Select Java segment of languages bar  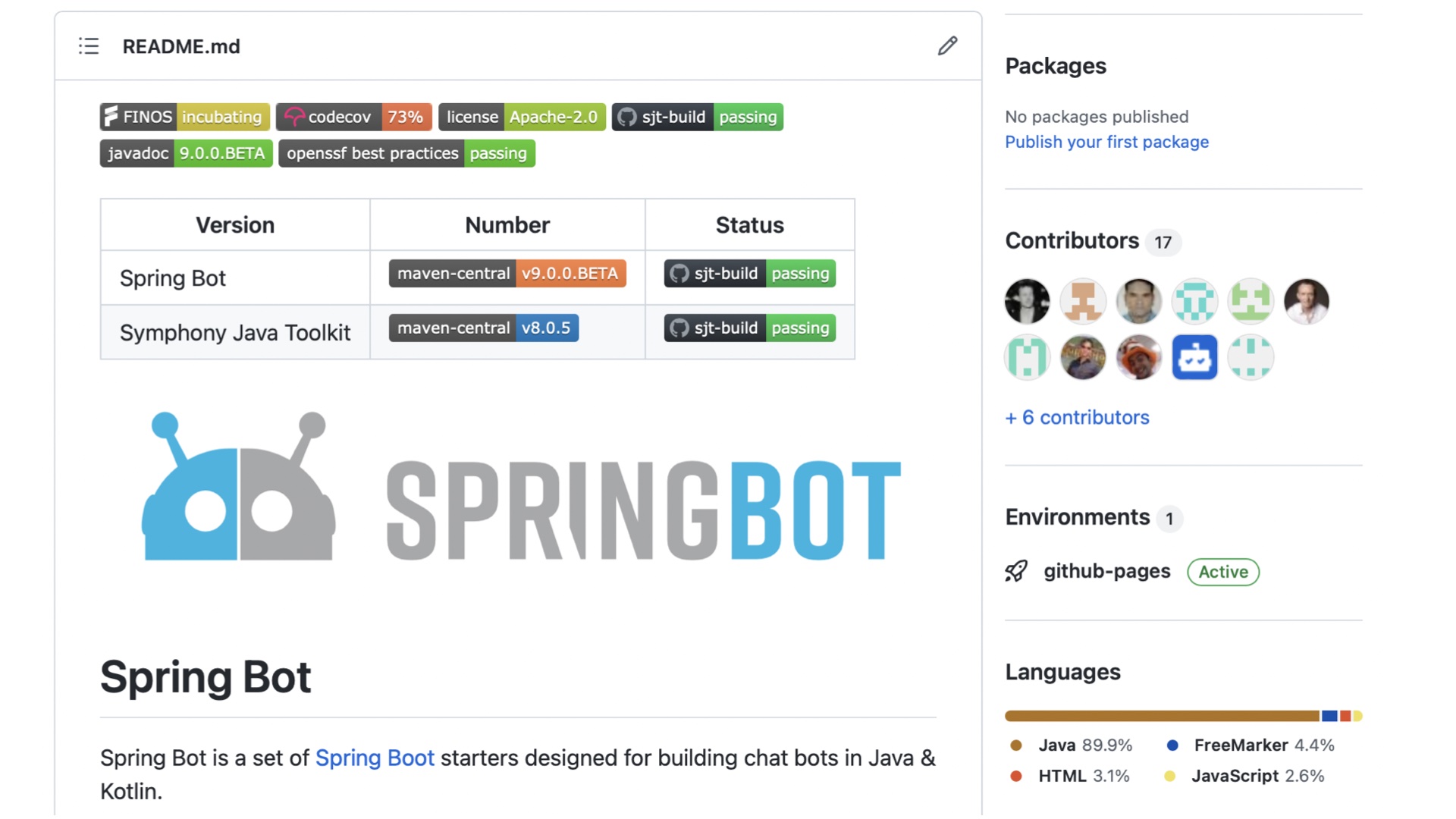tap(1162, 716)
